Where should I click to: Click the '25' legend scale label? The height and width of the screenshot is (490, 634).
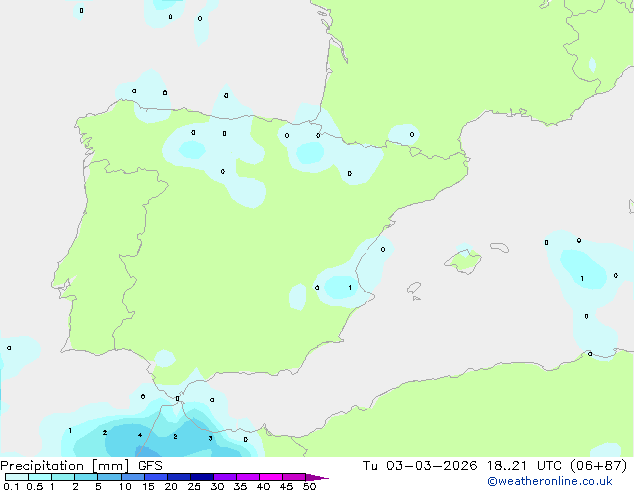point(194,486)
